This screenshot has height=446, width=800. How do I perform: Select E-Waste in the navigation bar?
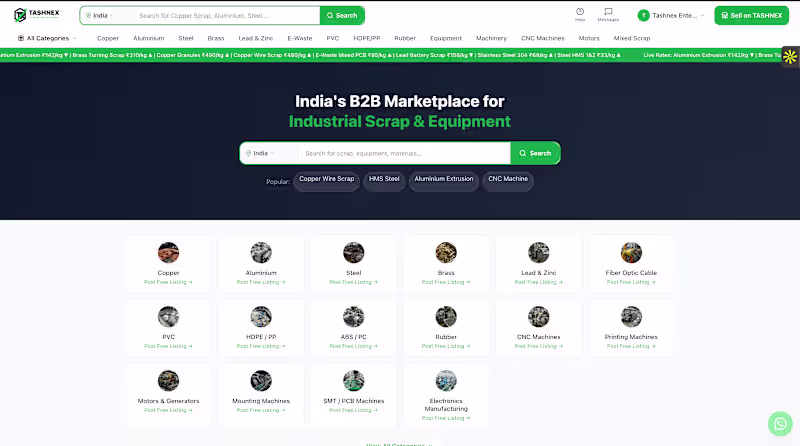pyautogui.click(x=299, y=38)
